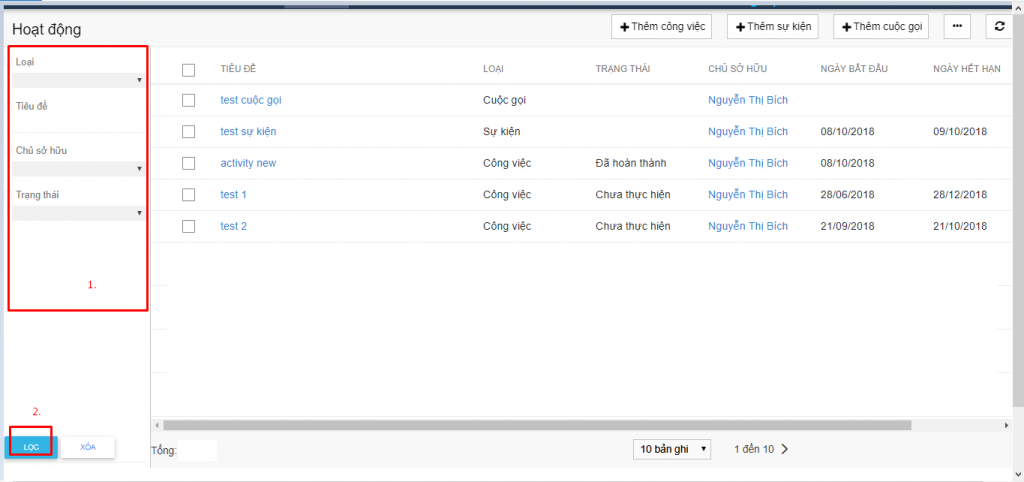Click scrollbar left arrow
The height and width of the screenshot is (482, 1024).
tap(157, 425)
